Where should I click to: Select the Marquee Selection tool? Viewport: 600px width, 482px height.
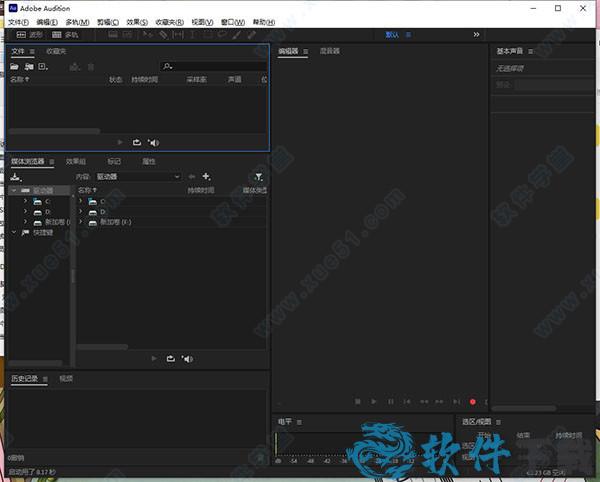point(208,35)
